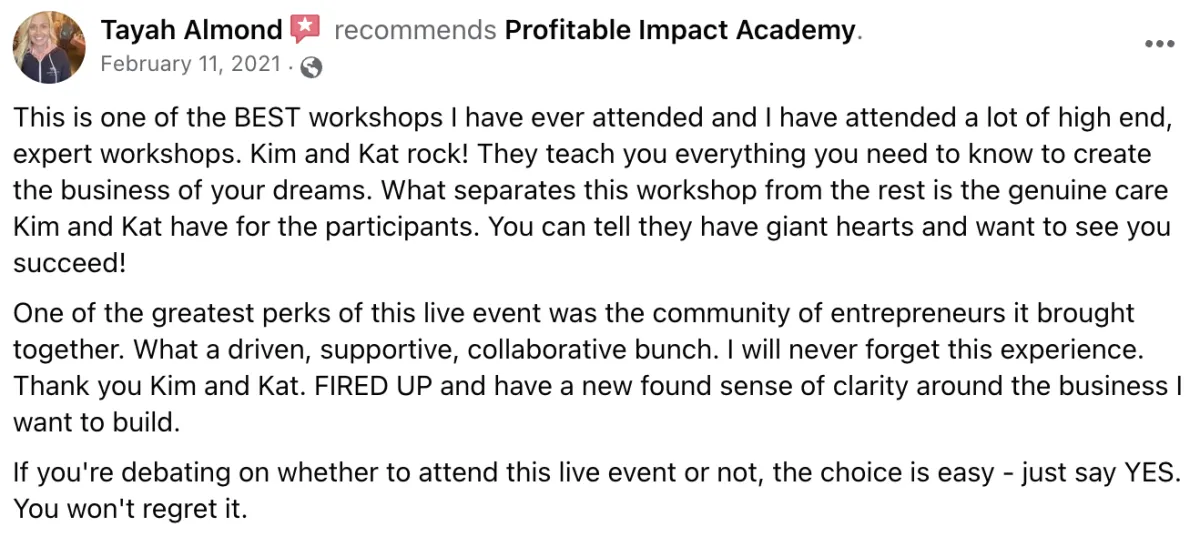The image size is (1200, 537).
Task: Click the globe public-audience icon
Action: [x=311, y=67]
